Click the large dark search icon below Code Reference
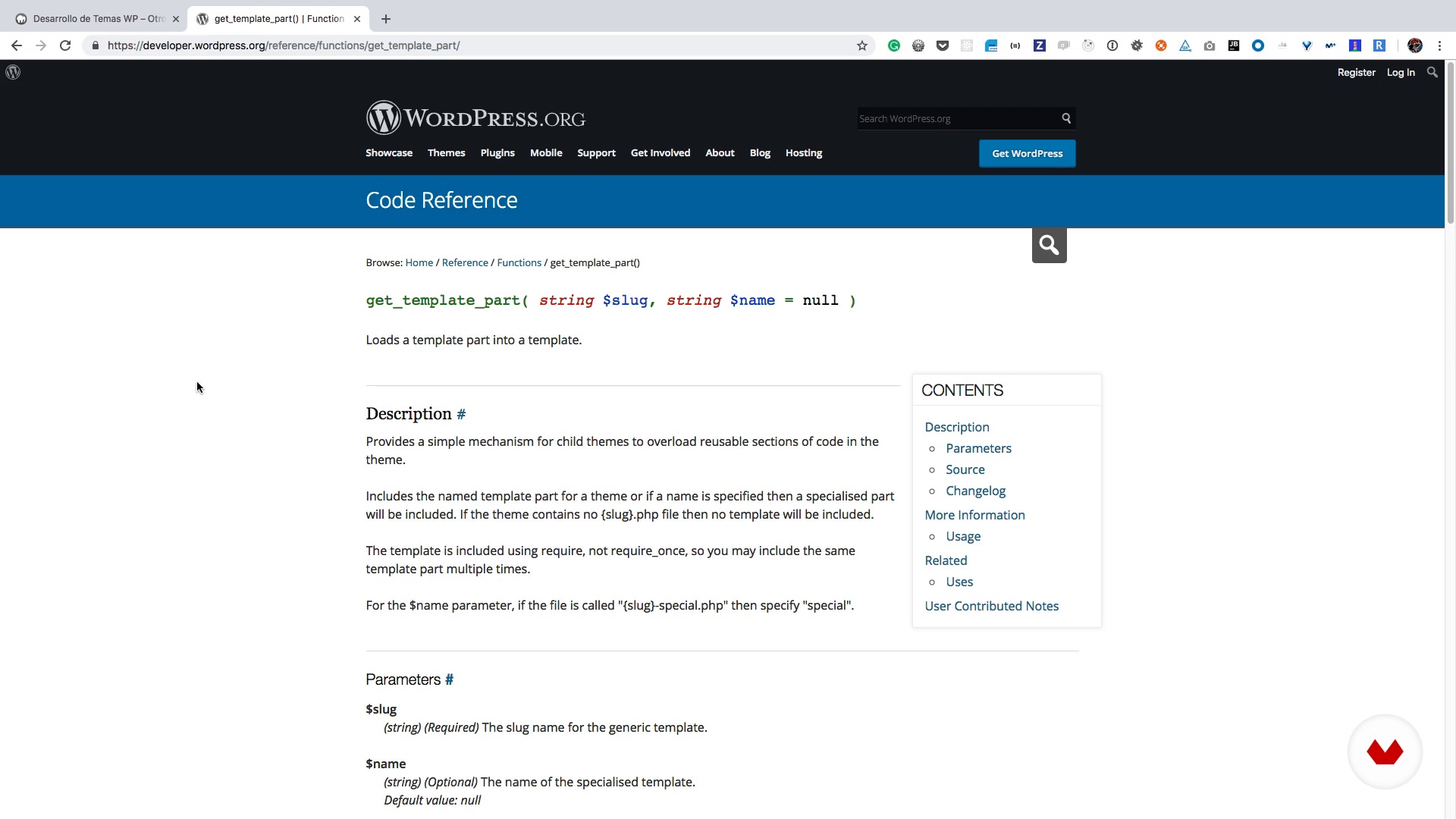Viewport: 1456px width, 819px height. click(1049, 245)
